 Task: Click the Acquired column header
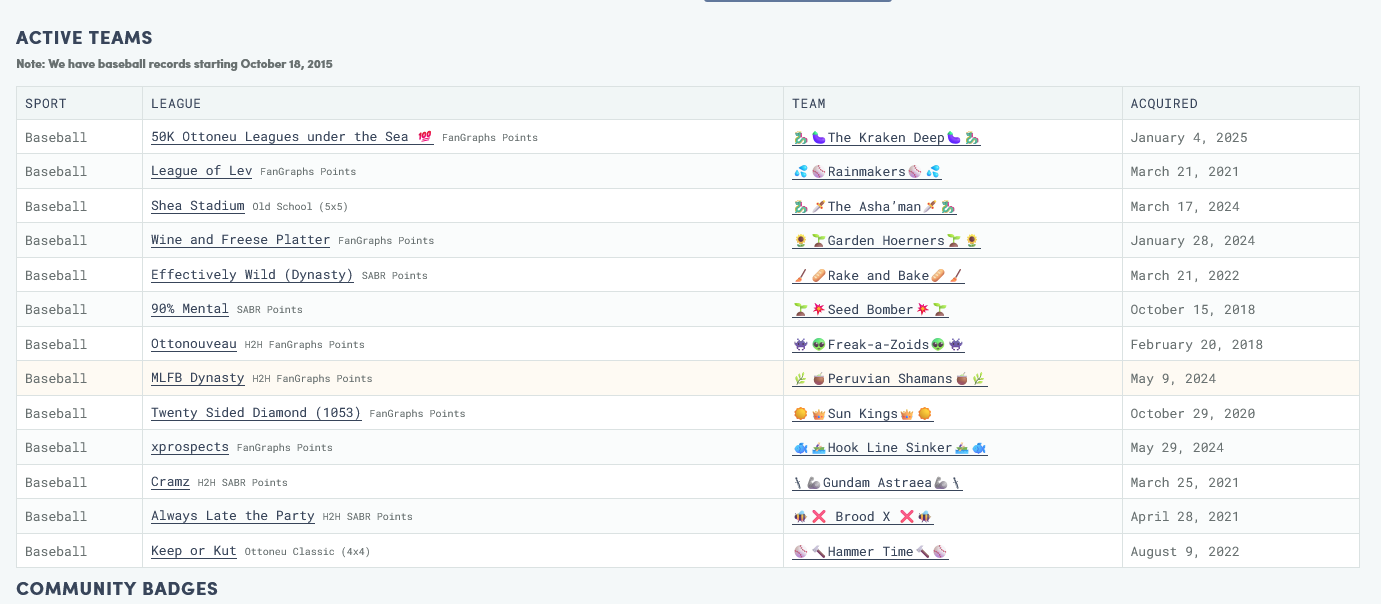pos(1163,104)
